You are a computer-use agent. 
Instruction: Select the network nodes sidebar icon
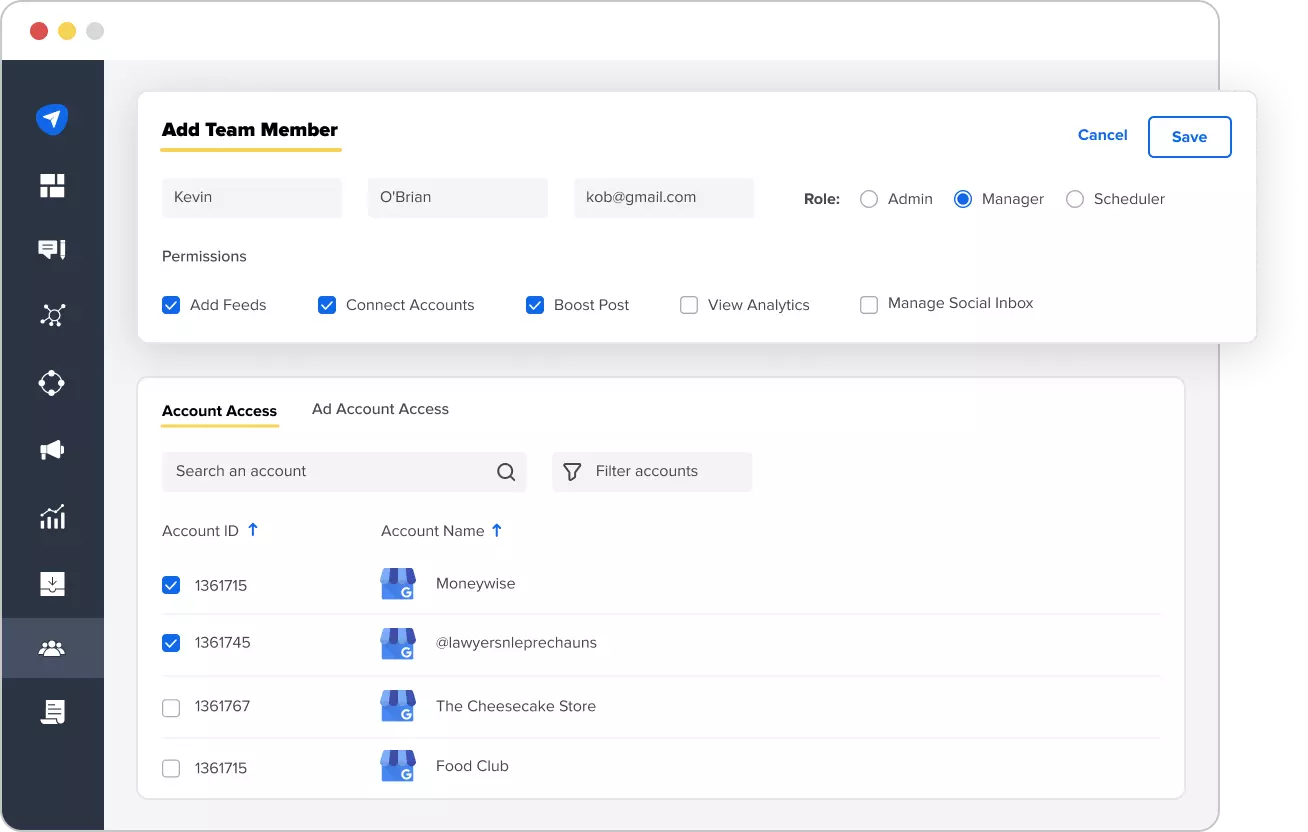[52, 316]
